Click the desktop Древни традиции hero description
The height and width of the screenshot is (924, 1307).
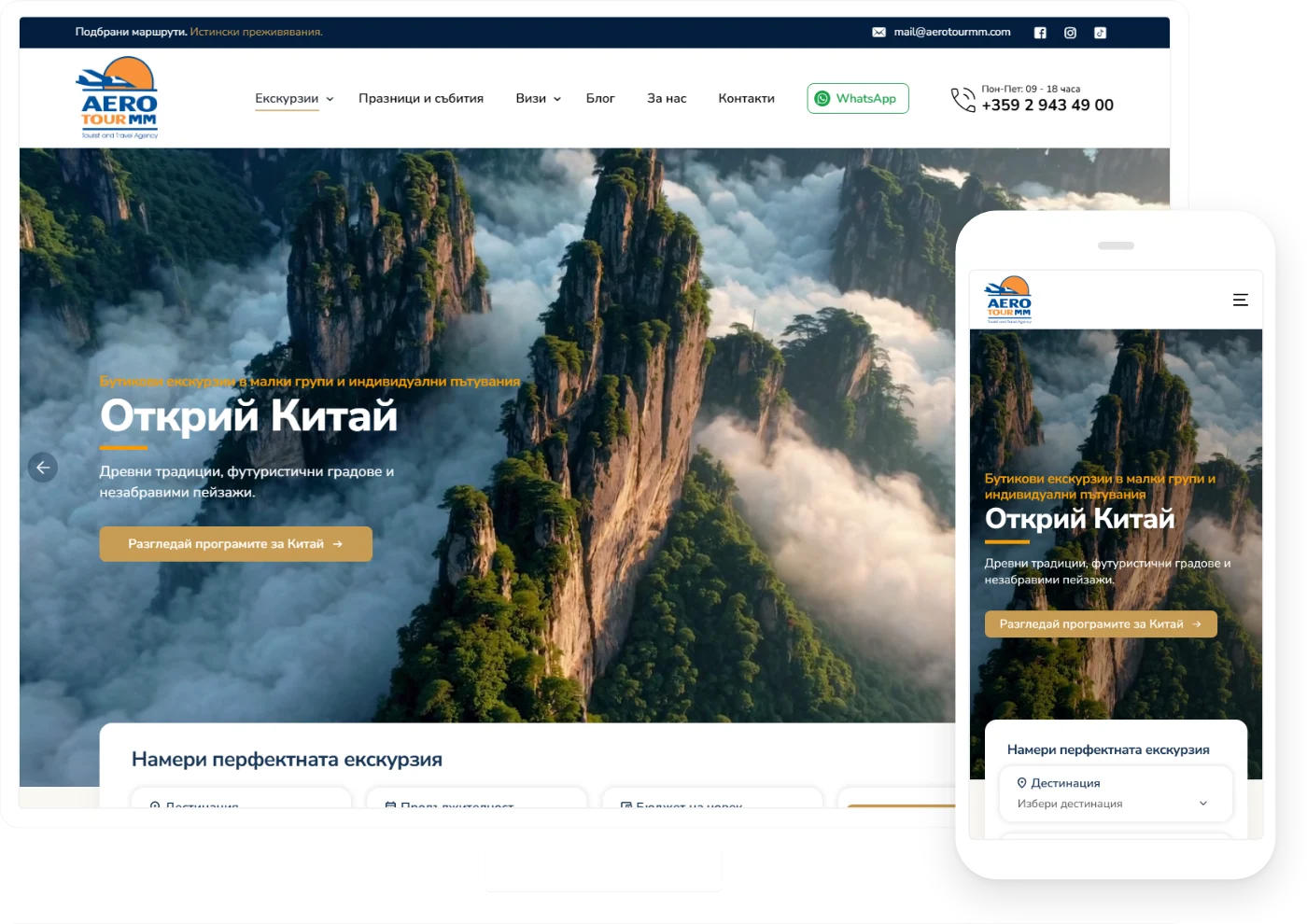(246, 482)
